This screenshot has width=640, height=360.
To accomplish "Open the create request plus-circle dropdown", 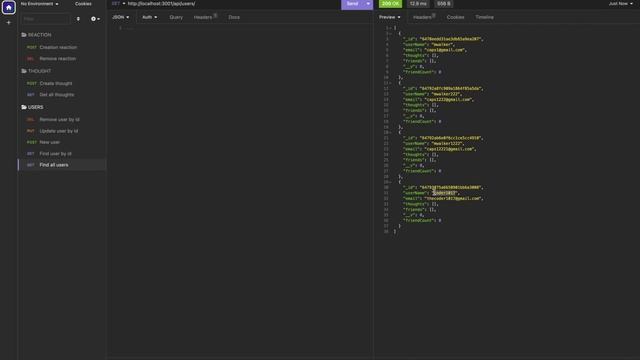I will 95,19.
